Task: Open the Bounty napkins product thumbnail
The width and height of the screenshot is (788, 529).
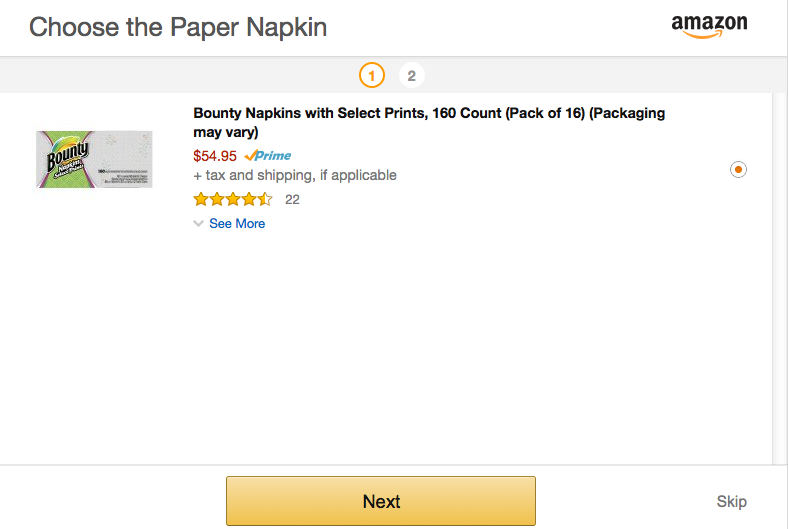Action: 94,159
